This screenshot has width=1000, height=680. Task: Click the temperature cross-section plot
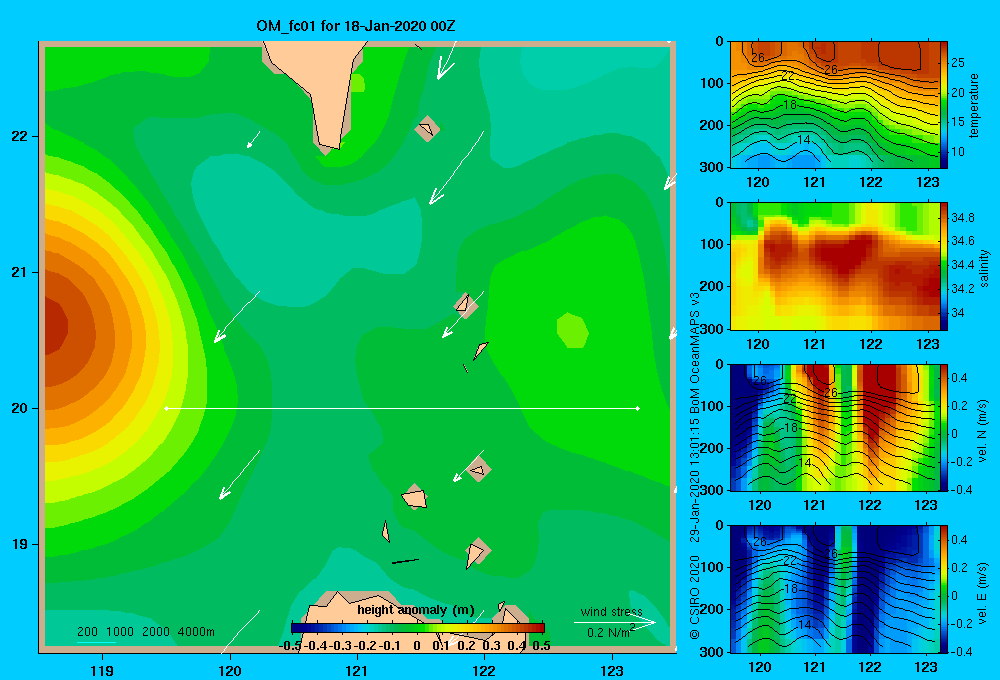835,105
